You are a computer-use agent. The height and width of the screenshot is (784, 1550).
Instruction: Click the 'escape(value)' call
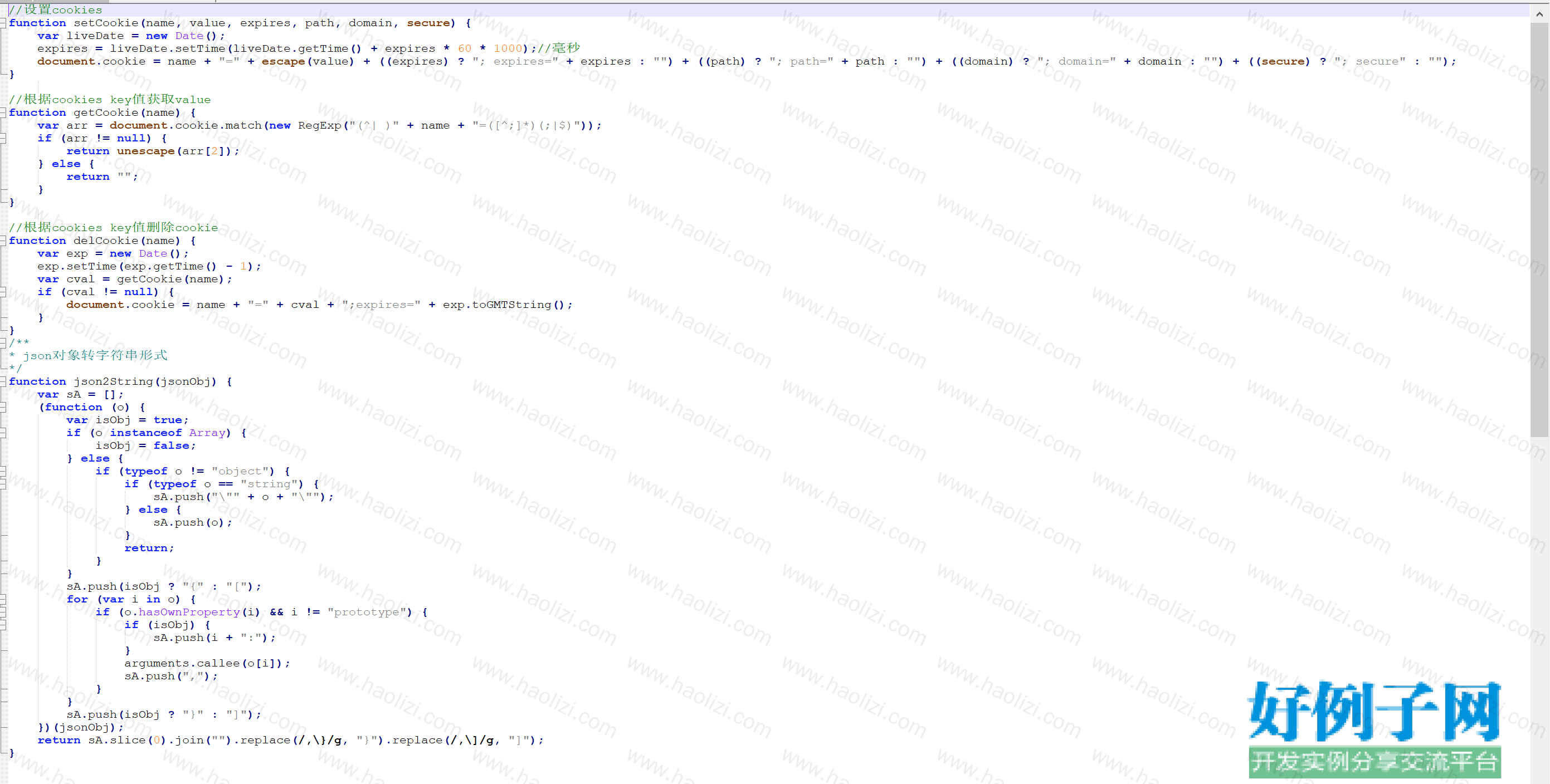(308, 61)
